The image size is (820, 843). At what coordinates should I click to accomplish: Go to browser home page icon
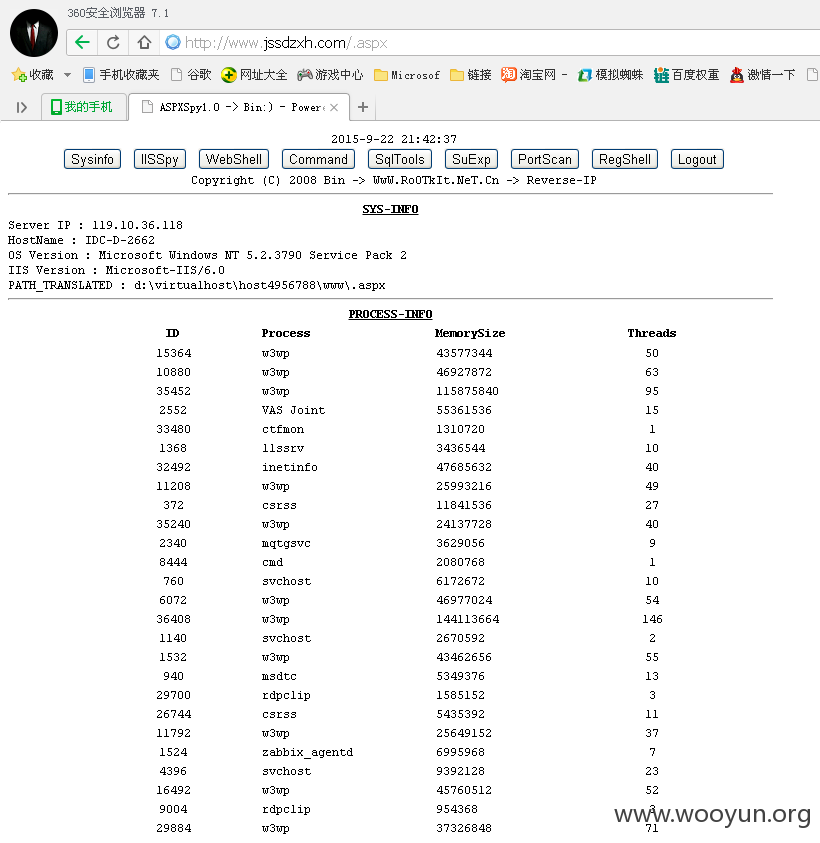[144, 42]
